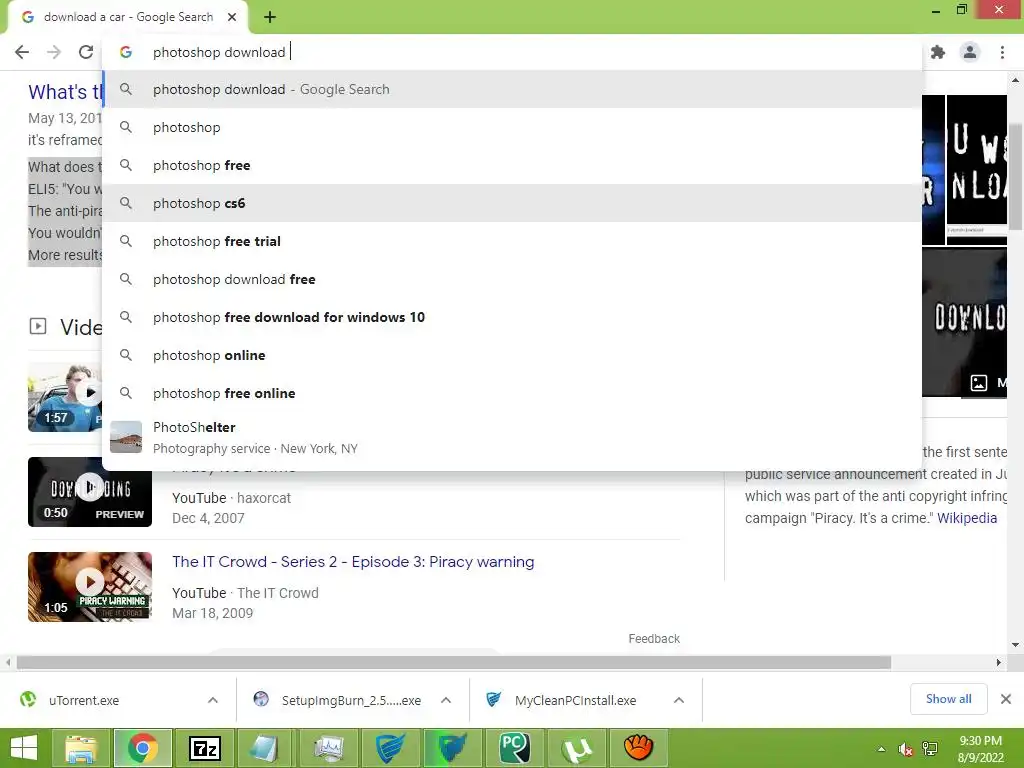This screenshot has height=768, width=1024.
Task: Show hidden system tray icons
Action: [x=882, y=749]
